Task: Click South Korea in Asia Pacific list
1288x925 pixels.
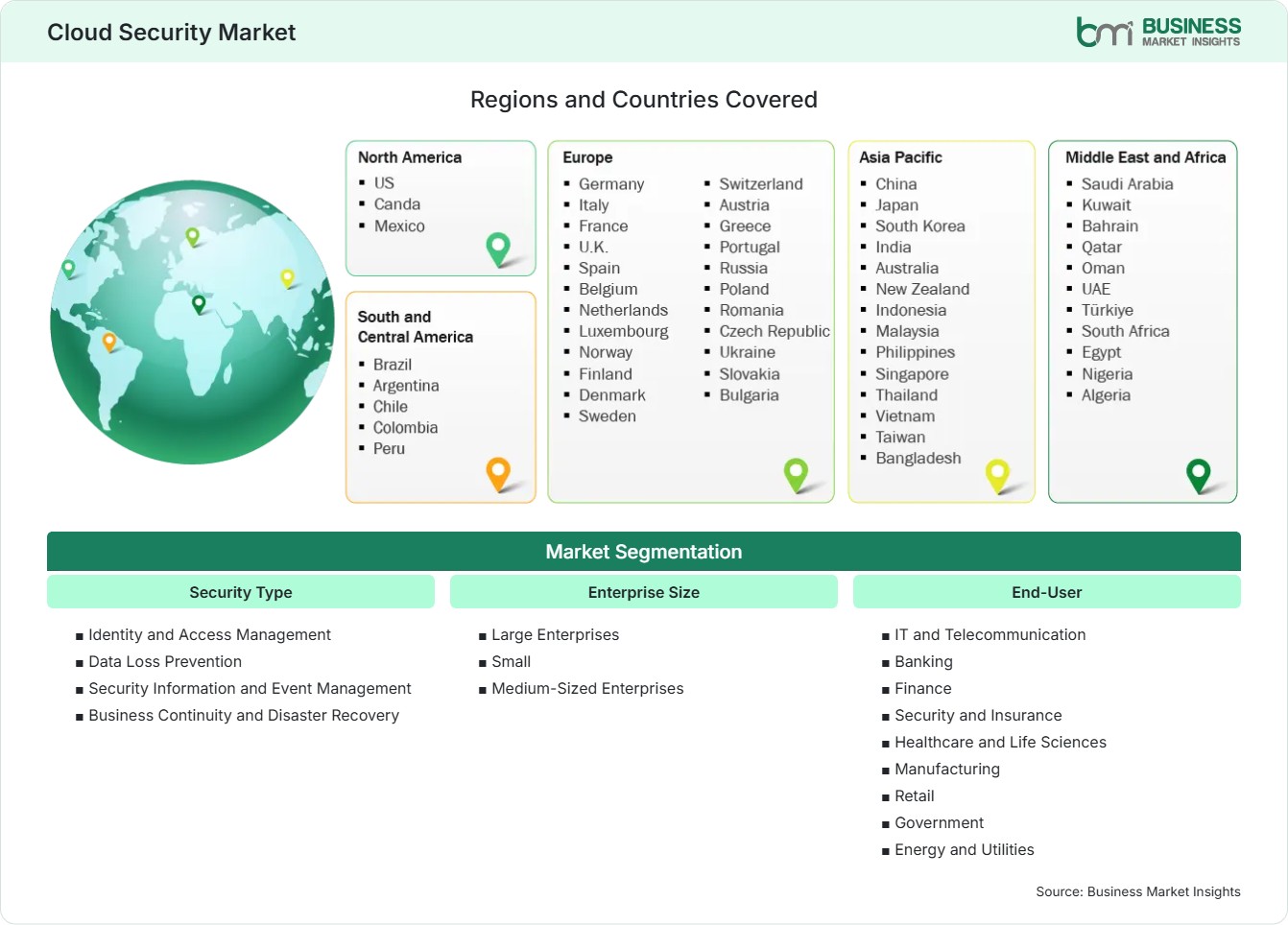Action: pyautogui.click(x=920, y=226)
